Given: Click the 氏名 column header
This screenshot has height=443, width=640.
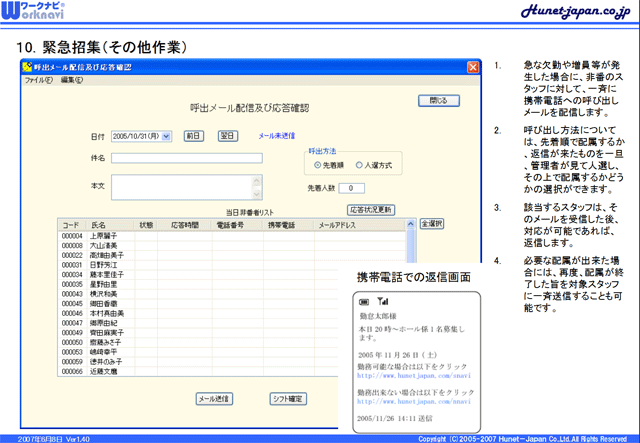Looking at the screenshot, I should tap(98, 226).
